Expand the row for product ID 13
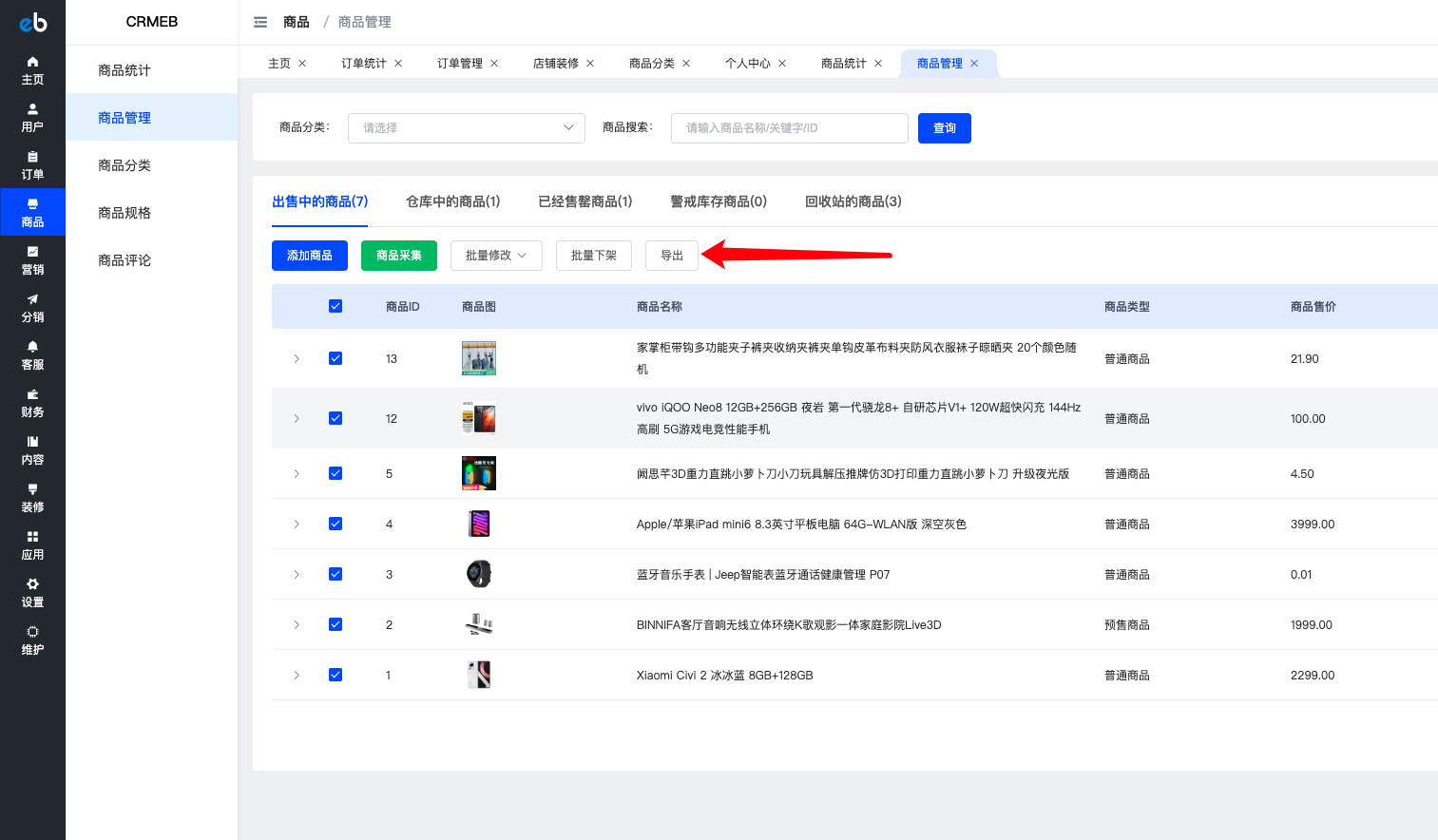This screenshot has width=1438, height=840. [x=297, y=358]
